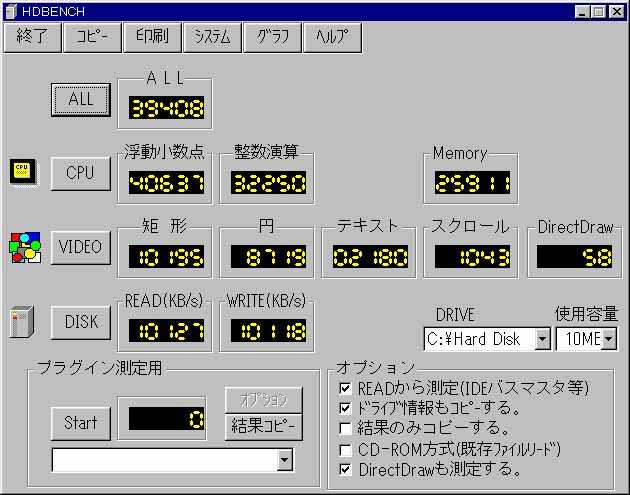
Task: Open the 使用容量 10MB dropdown arrow
Action: tap(609, 339)
